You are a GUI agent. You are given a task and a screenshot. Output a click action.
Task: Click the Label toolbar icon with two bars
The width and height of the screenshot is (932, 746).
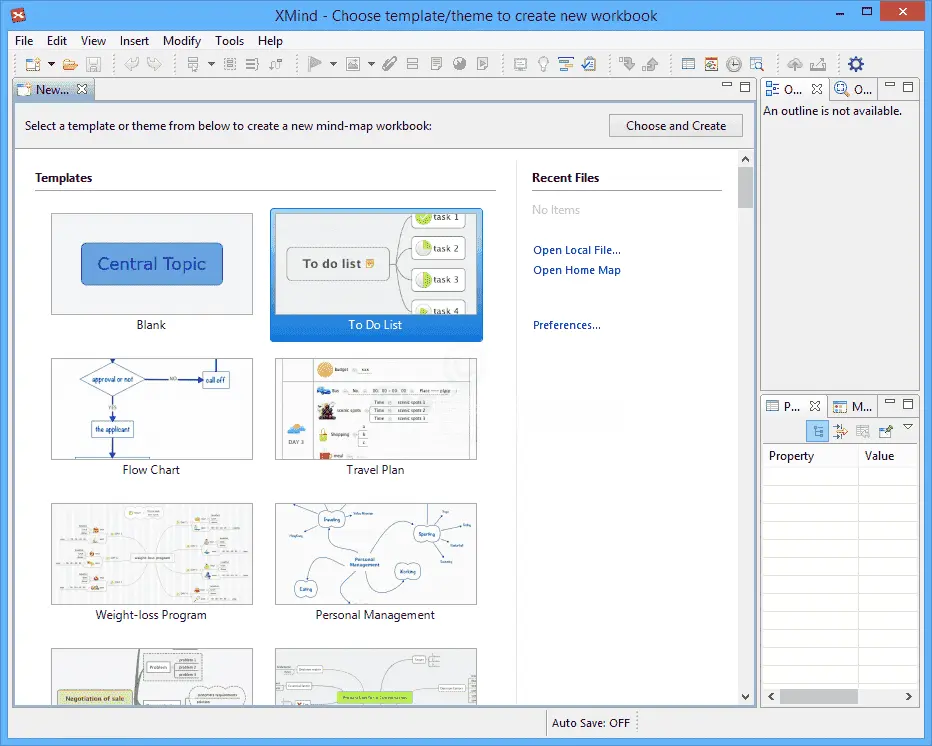tap(413, 64)
